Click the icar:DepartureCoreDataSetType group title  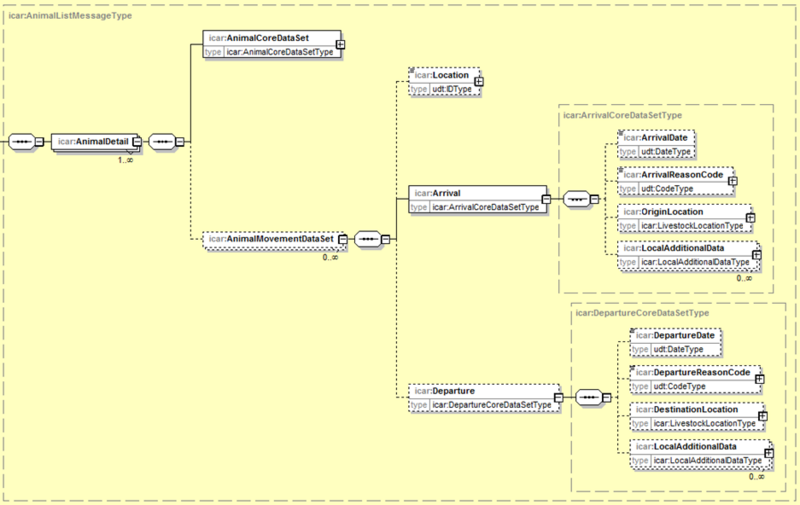click(642, 313)
